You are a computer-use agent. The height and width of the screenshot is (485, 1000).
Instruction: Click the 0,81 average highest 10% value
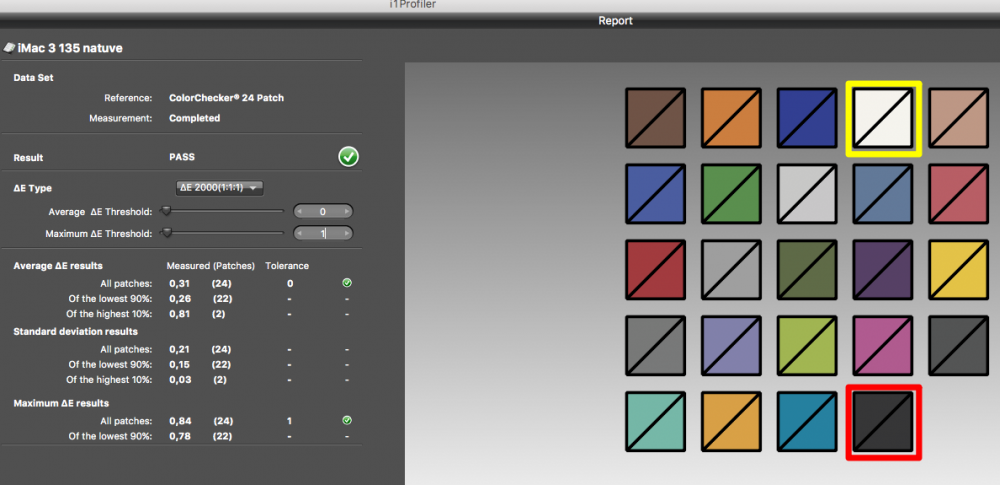(x=180, y=314)
